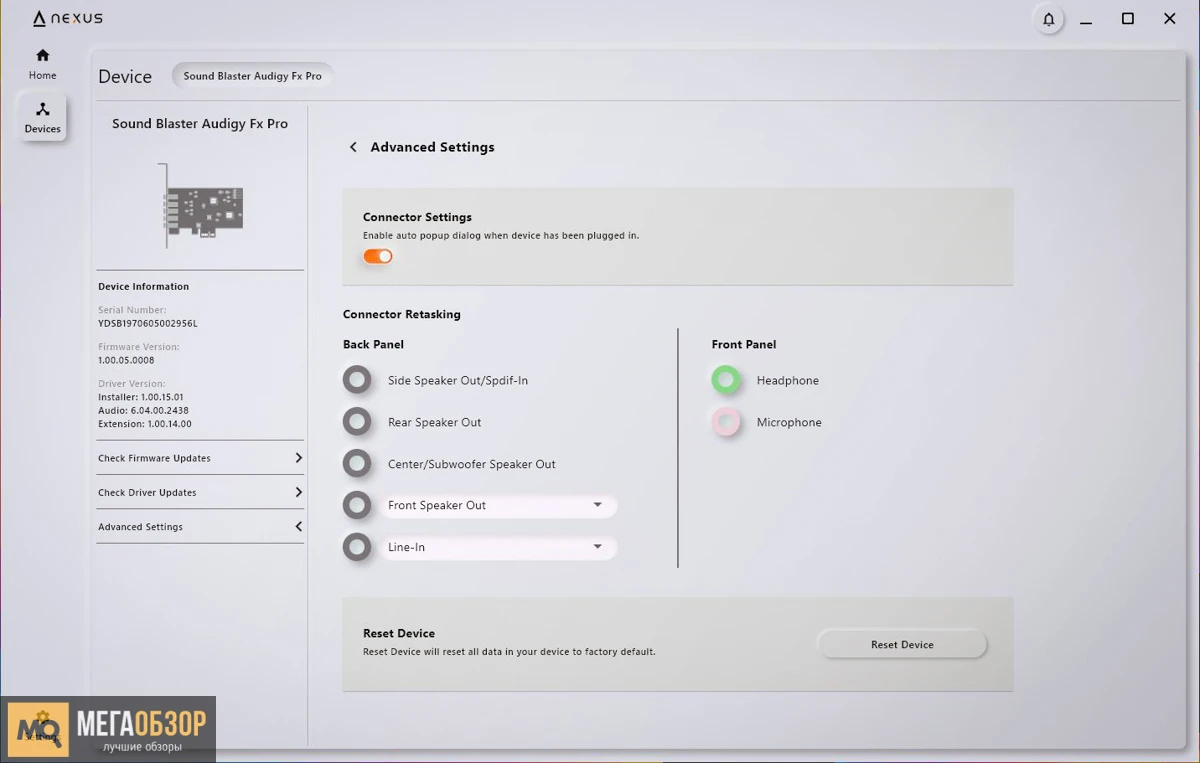
Task: Click the firmware version 1.00.05.0008
Action: point(126,360)
